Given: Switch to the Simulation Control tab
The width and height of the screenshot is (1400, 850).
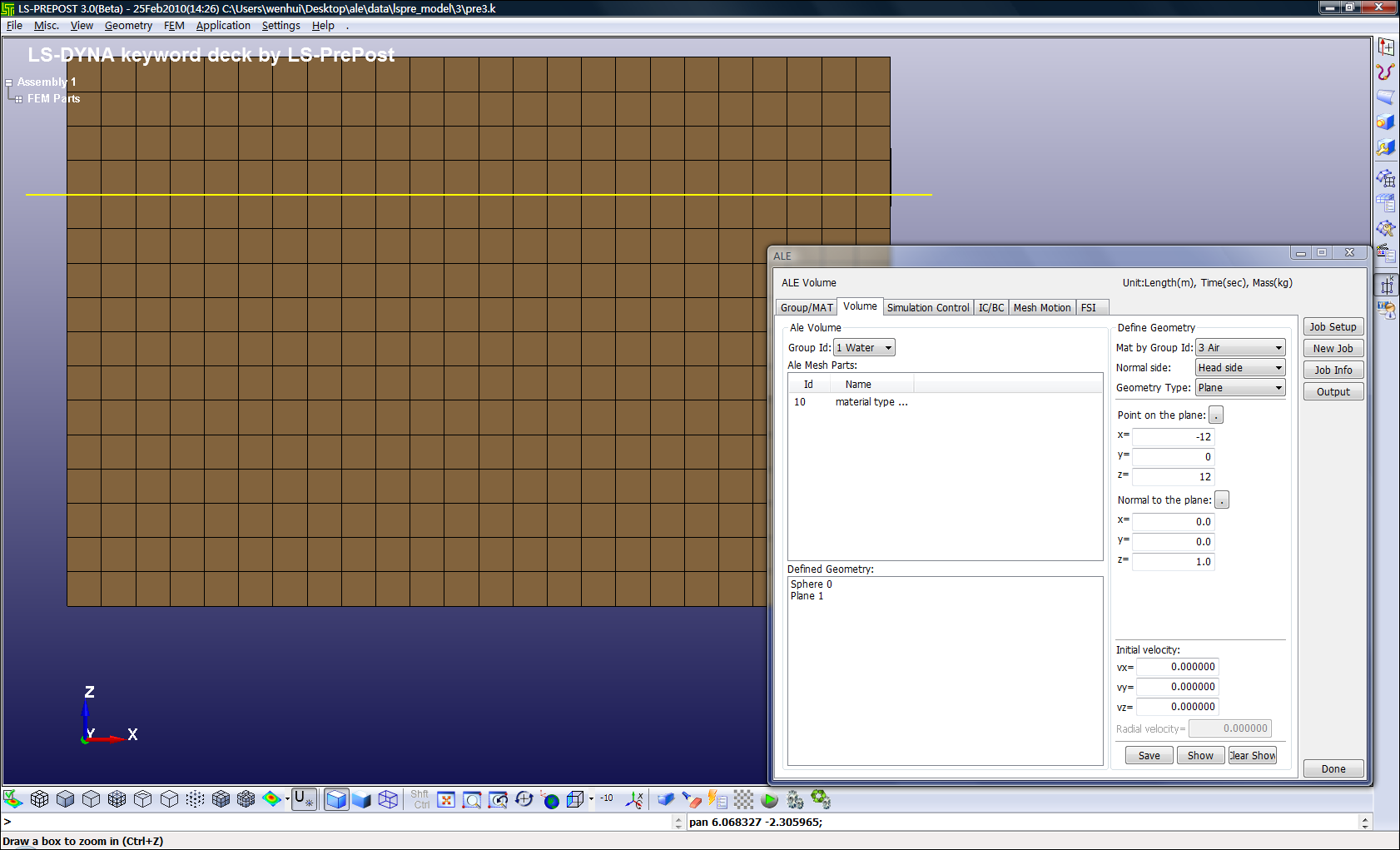Looking at the screenshot, I should pos(928,308).
